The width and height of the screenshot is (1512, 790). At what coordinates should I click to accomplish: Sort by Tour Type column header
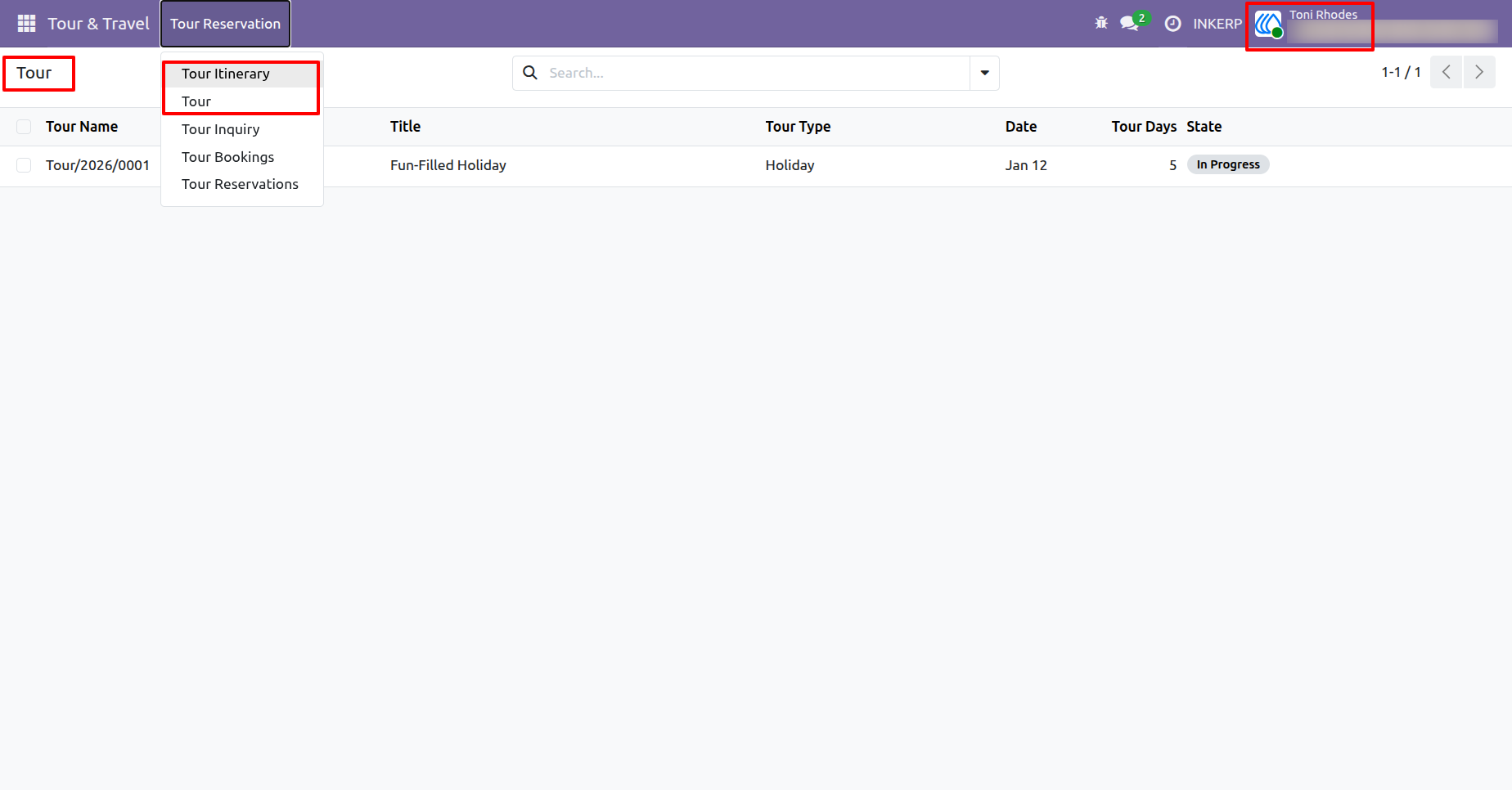tap(798, 127)
